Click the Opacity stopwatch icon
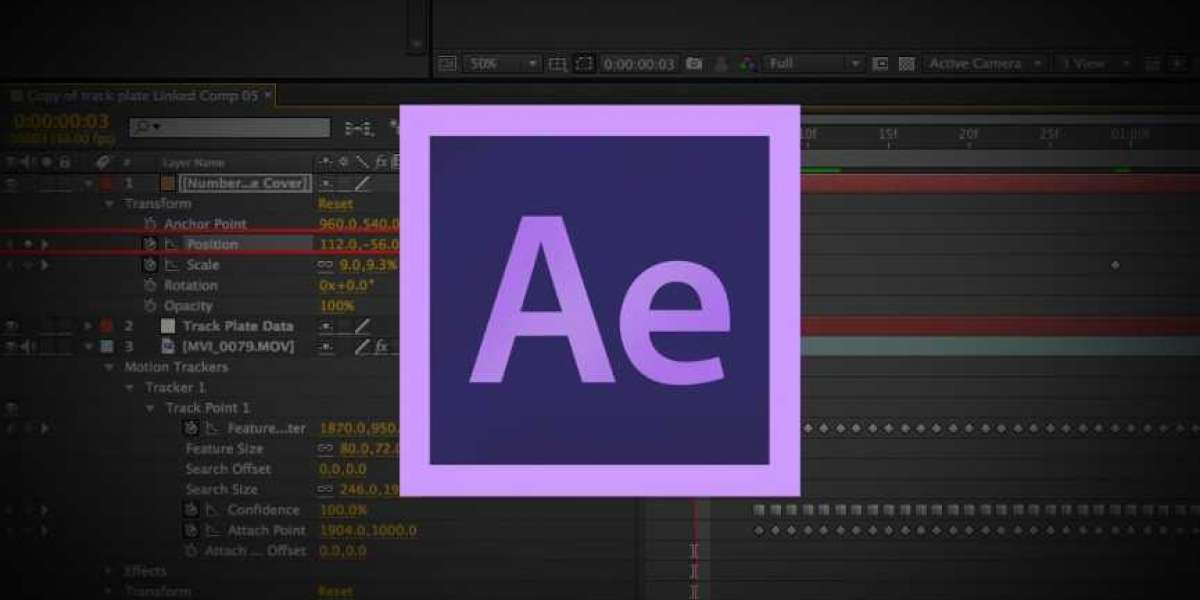 (150, 306)
